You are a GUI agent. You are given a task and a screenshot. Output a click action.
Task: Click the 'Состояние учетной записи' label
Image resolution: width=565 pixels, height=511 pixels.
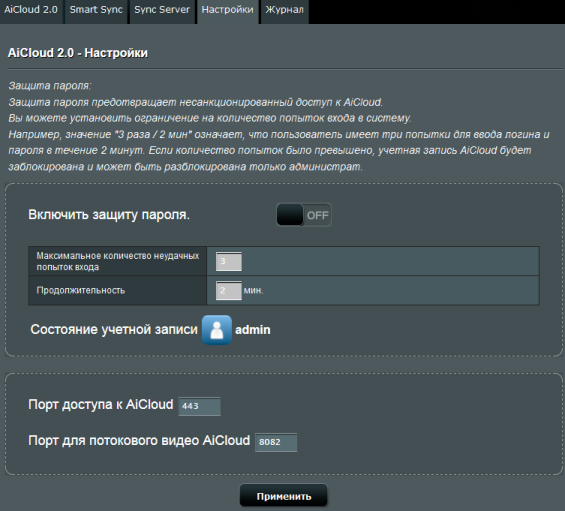(x=114, y=330)
